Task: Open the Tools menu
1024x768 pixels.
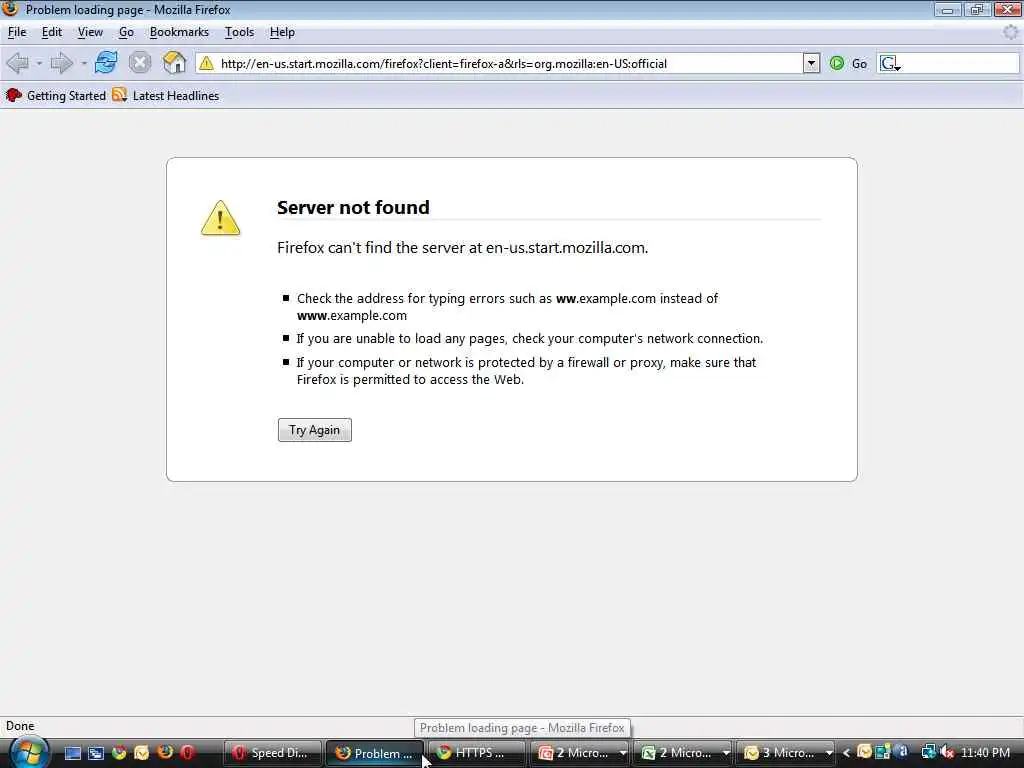Action: (x=239, y=32)
